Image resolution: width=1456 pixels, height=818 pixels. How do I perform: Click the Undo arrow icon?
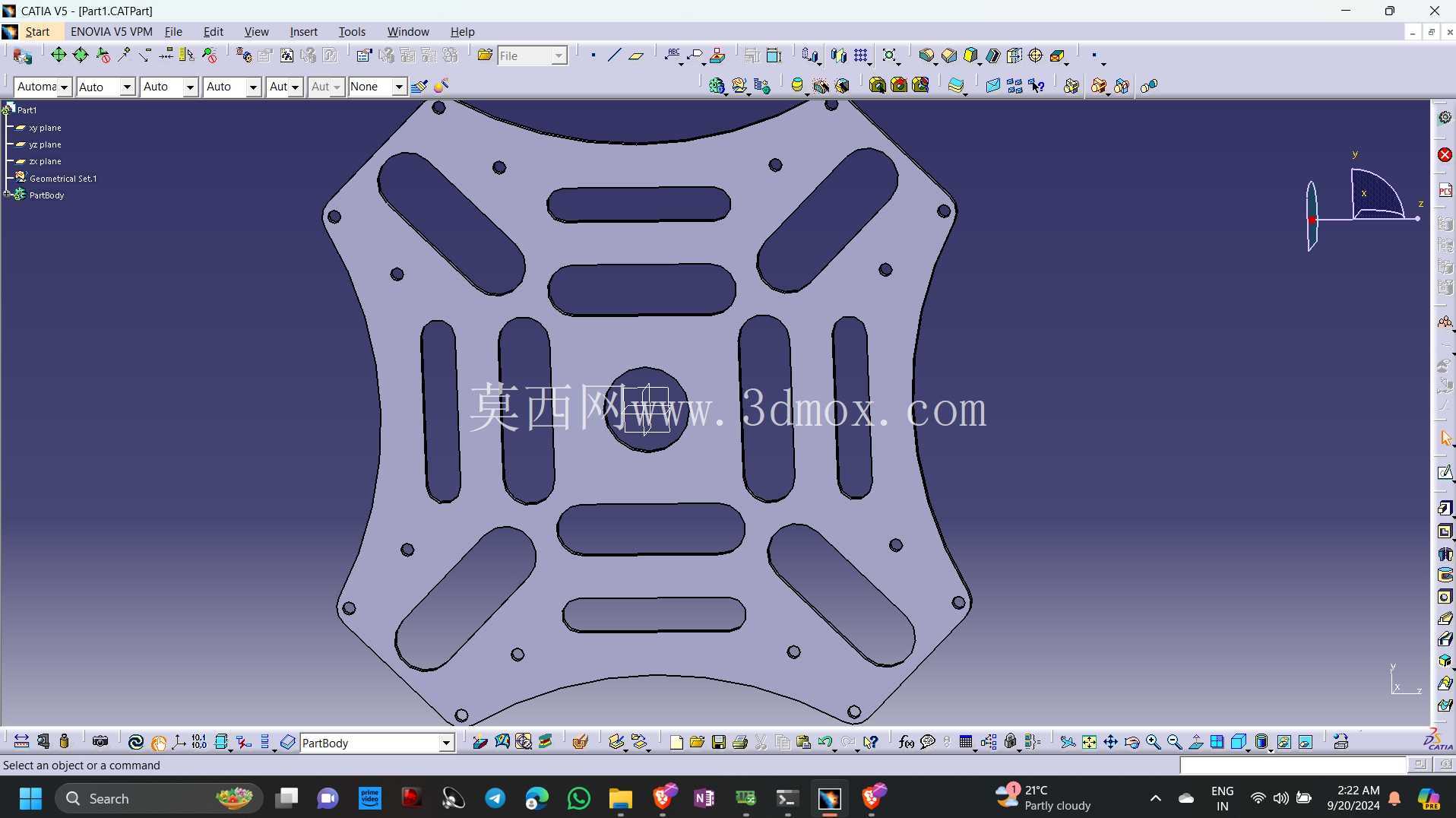[825, 742]
